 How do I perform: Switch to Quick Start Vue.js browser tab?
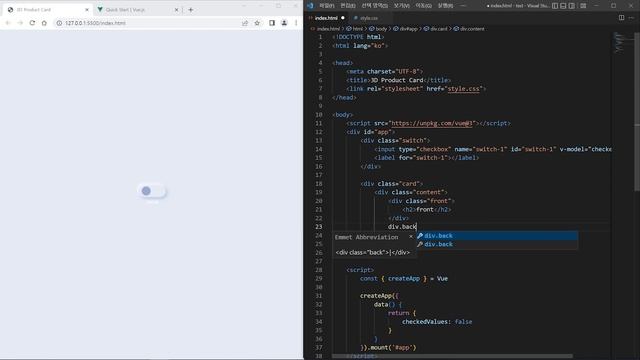point(136,9)
